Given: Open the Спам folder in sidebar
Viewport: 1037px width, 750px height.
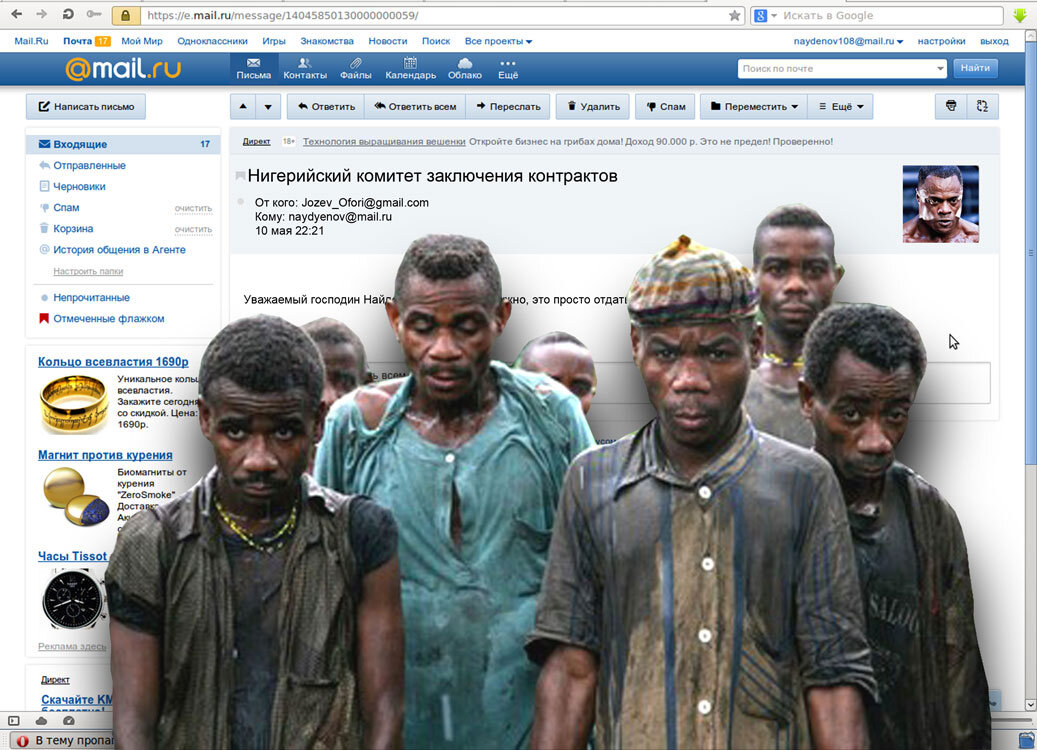Looking at the screenshot, I should pos(66,208).
